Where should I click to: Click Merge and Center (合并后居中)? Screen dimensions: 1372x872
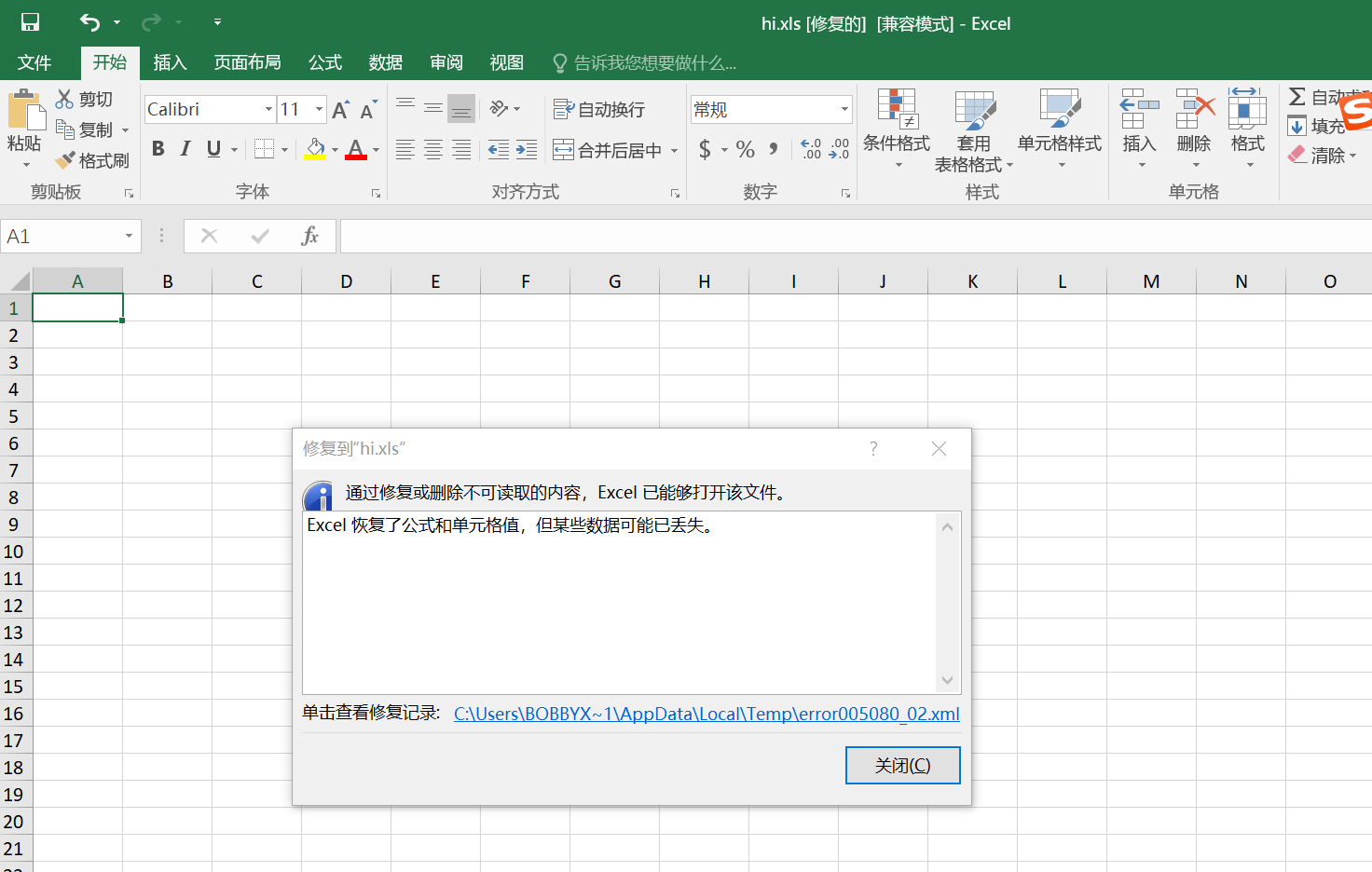(608, 150)
